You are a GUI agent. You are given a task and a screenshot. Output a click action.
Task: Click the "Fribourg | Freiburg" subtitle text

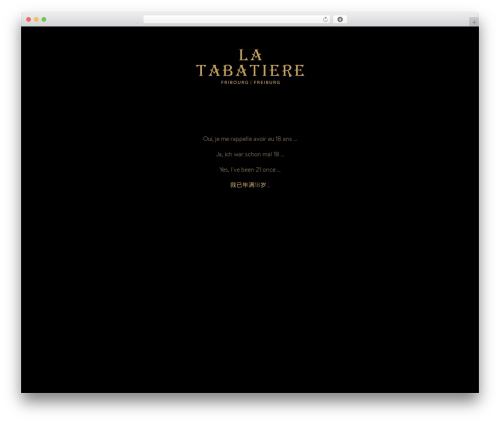[250, 82]
